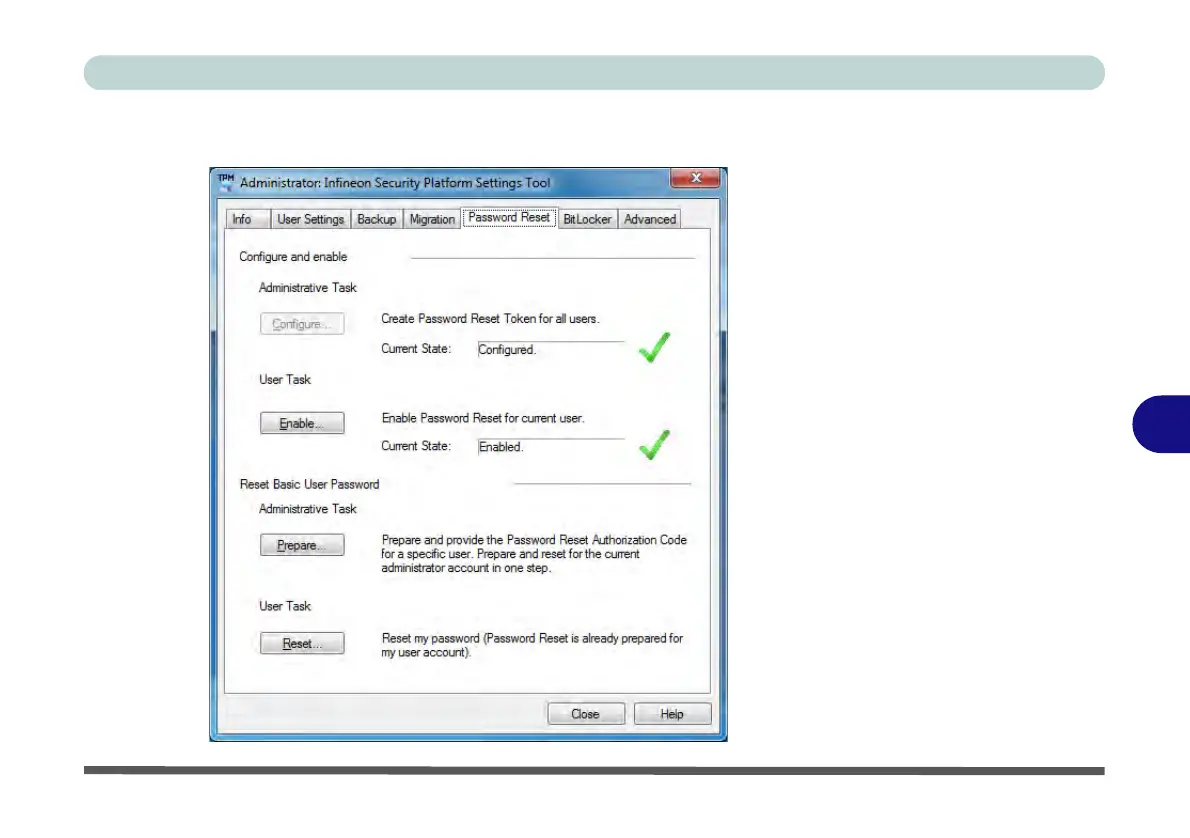Open the Info tab
1190x838 pixels.
pyautogui.click(x=247, y=219)
